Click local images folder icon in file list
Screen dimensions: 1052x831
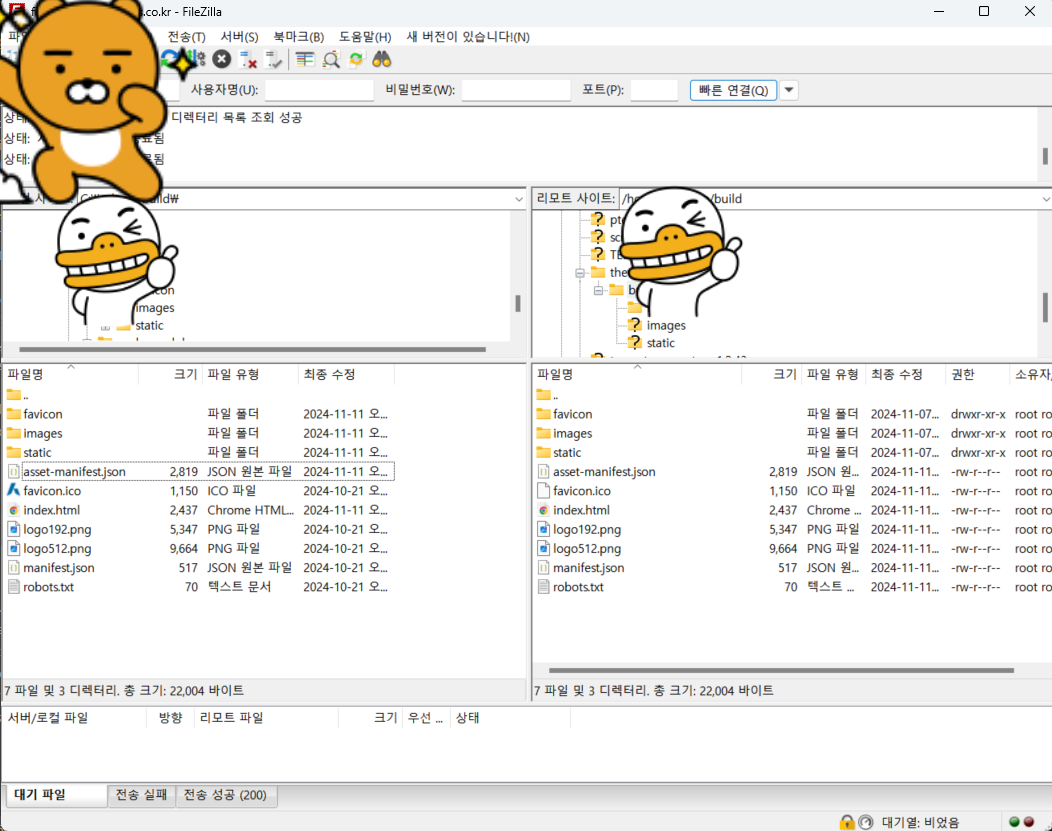click(x=13, y=433)
